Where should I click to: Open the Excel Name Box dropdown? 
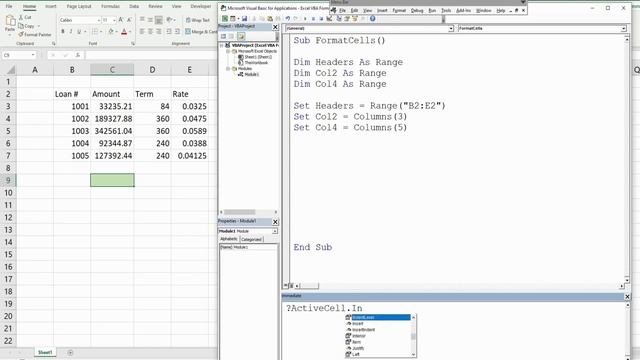point(33,55)
